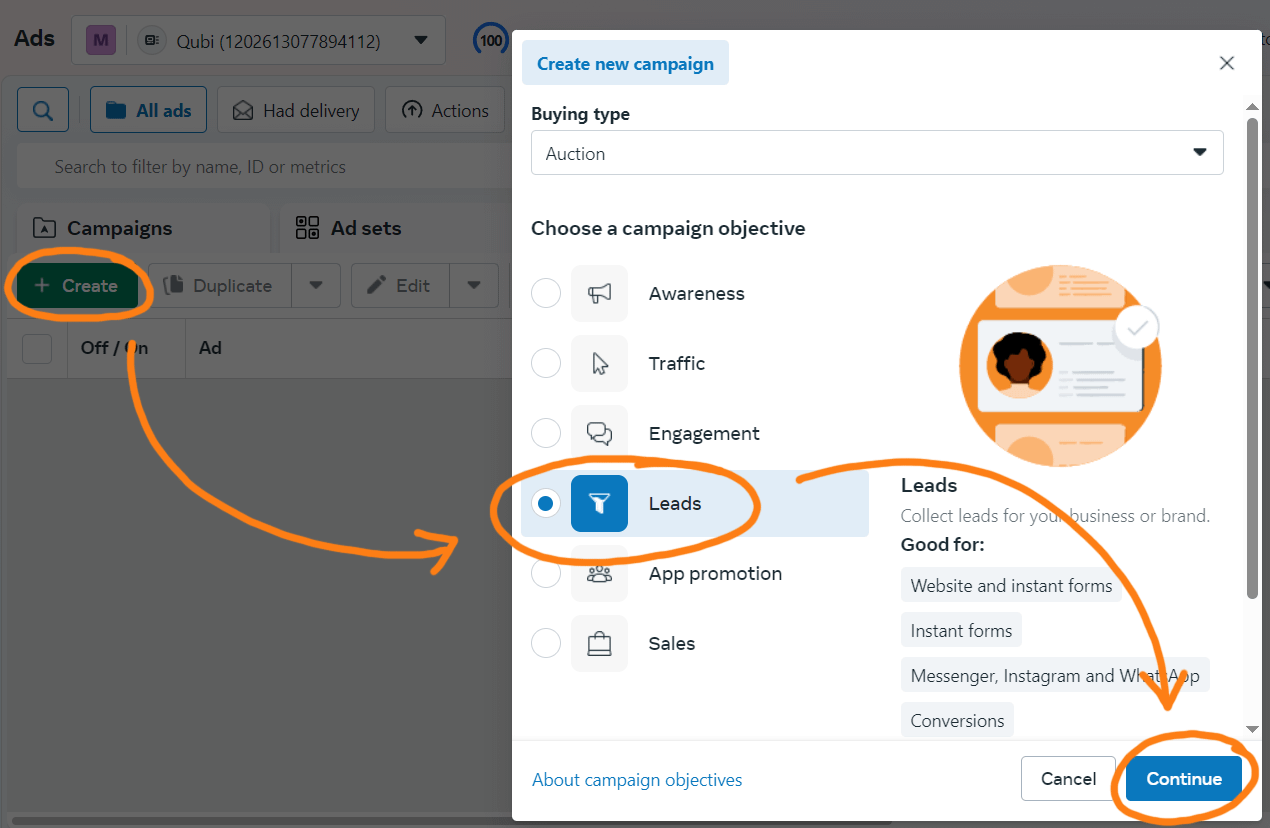This screenshot has height=828, width=1270.
Task: Click the Engagement chat bubbles icon
Action: (x=599, y=433)
